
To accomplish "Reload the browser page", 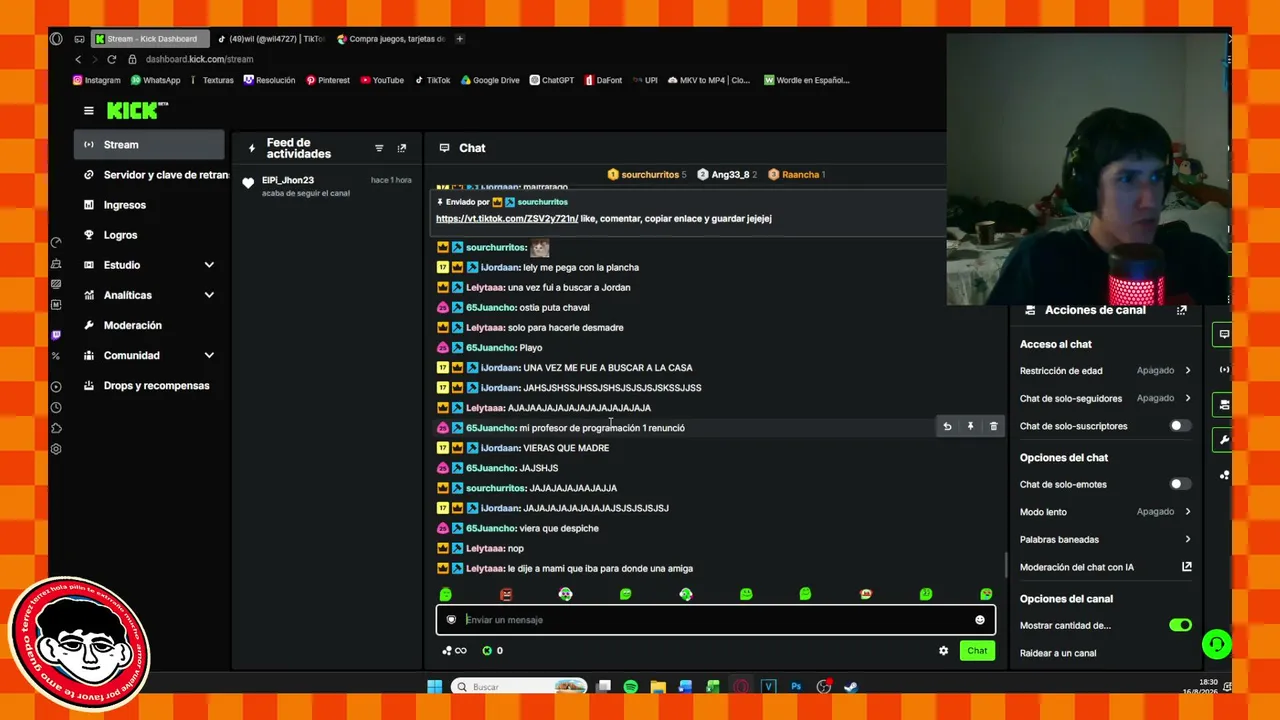I will pos(111,59).
